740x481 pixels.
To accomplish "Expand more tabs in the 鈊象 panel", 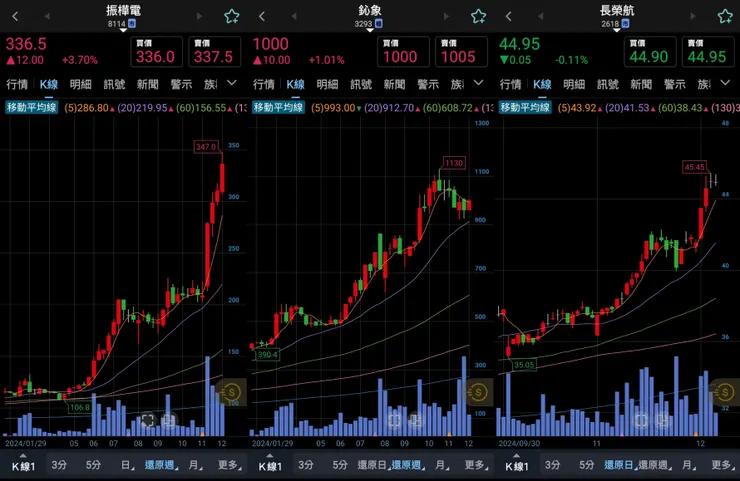I will point(479,83).
